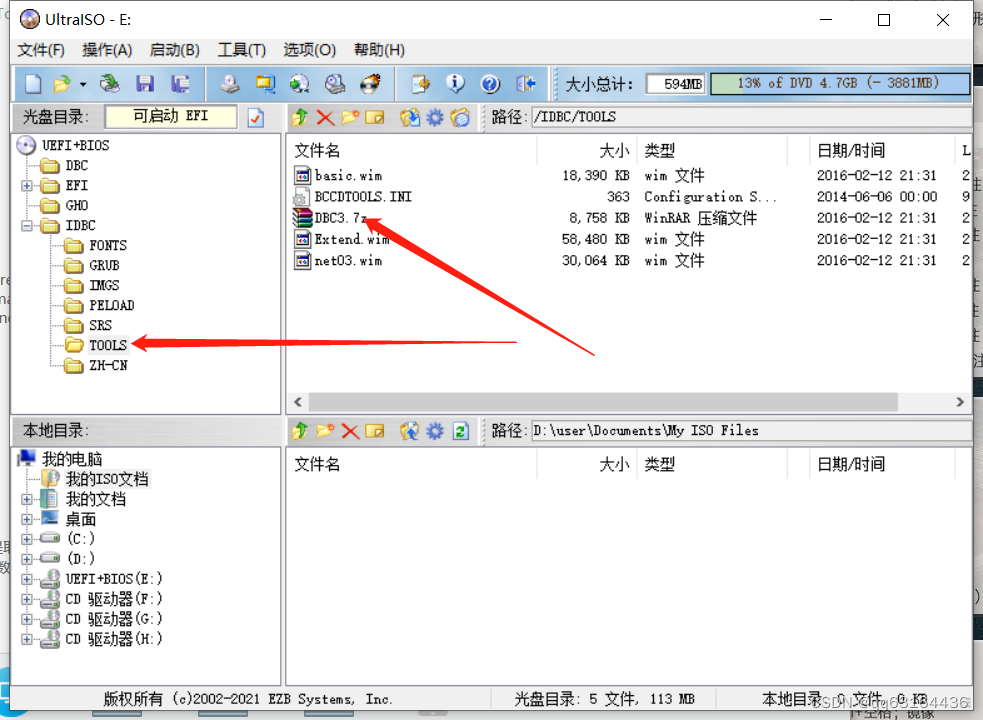Select the TOOLS folder in disc tree
Screen dimensions: 983x720
tap(108, 346)
